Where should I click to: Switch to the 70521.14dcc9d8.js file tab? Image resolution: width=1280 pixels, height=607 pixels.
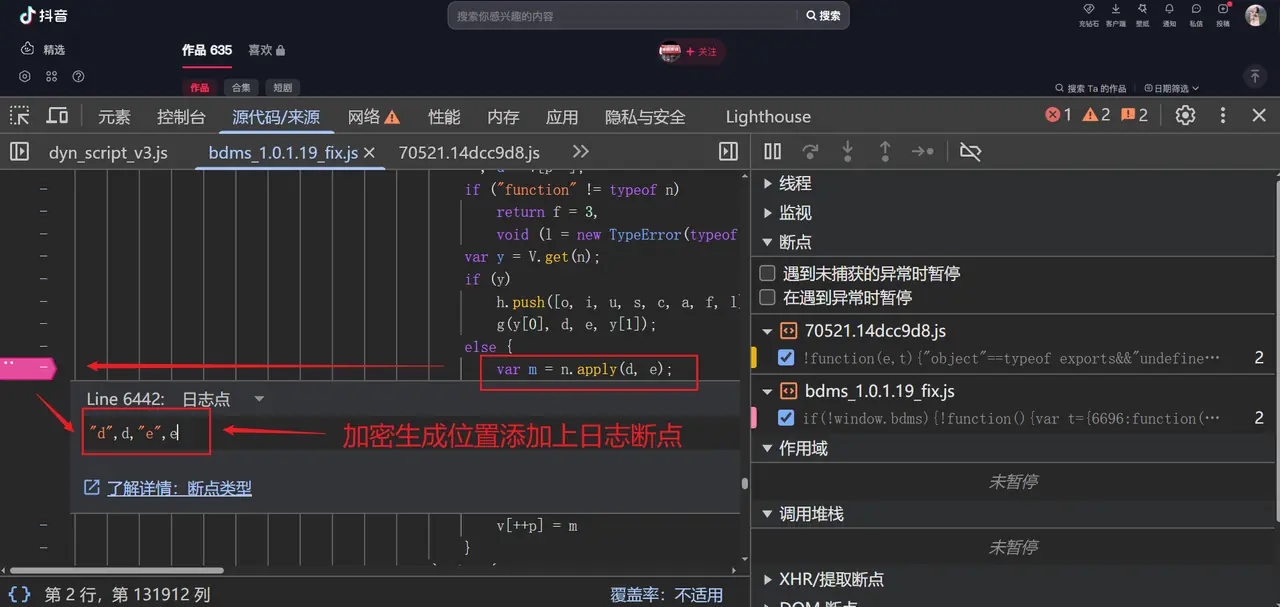468,152
